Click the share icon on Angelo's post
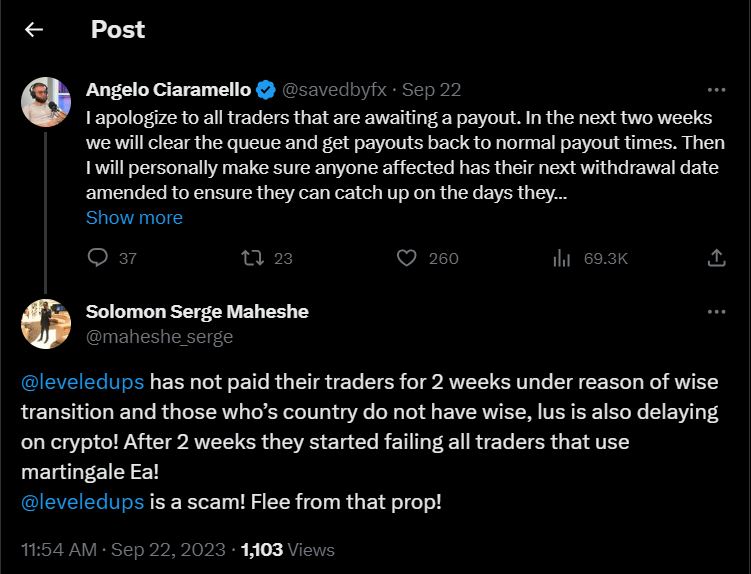 click(x=716, y=258)
